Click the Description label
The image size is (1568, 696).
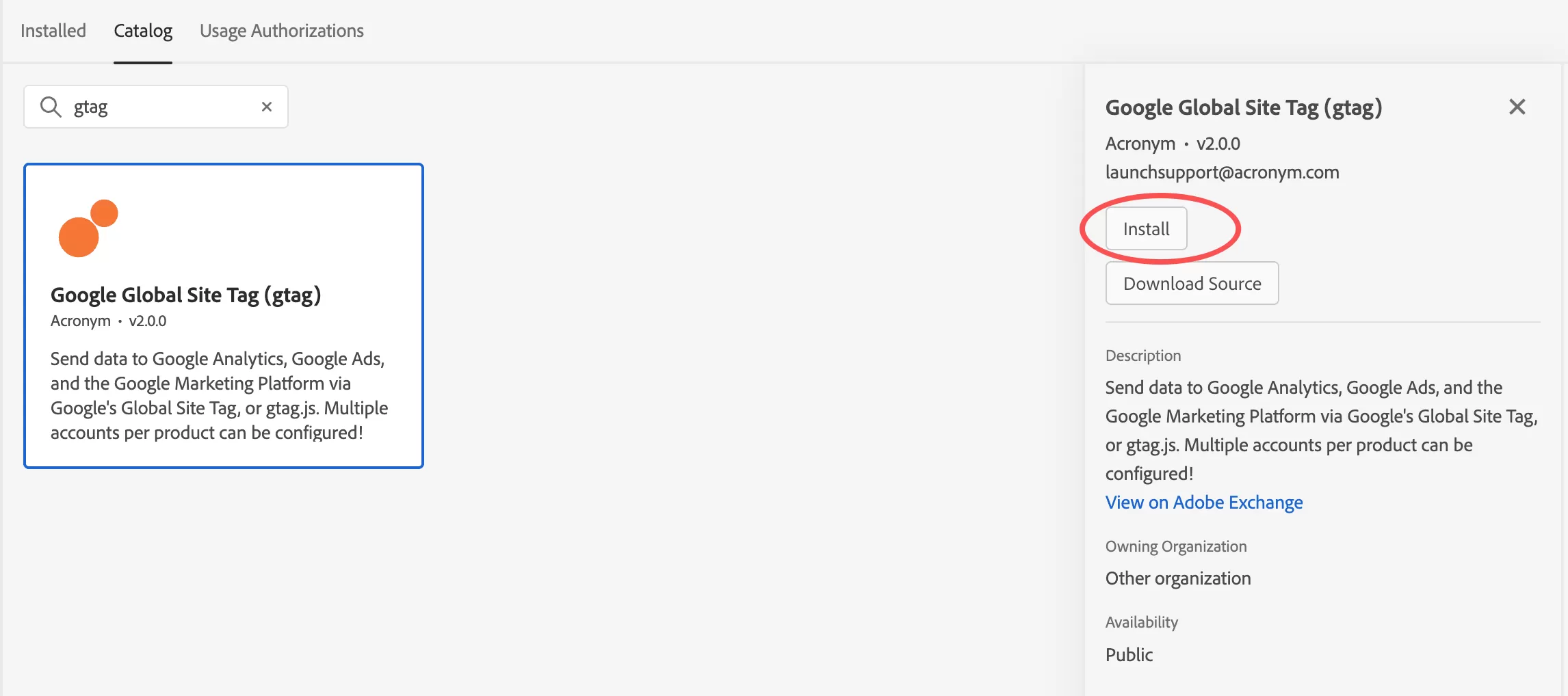coord(1143,356)
